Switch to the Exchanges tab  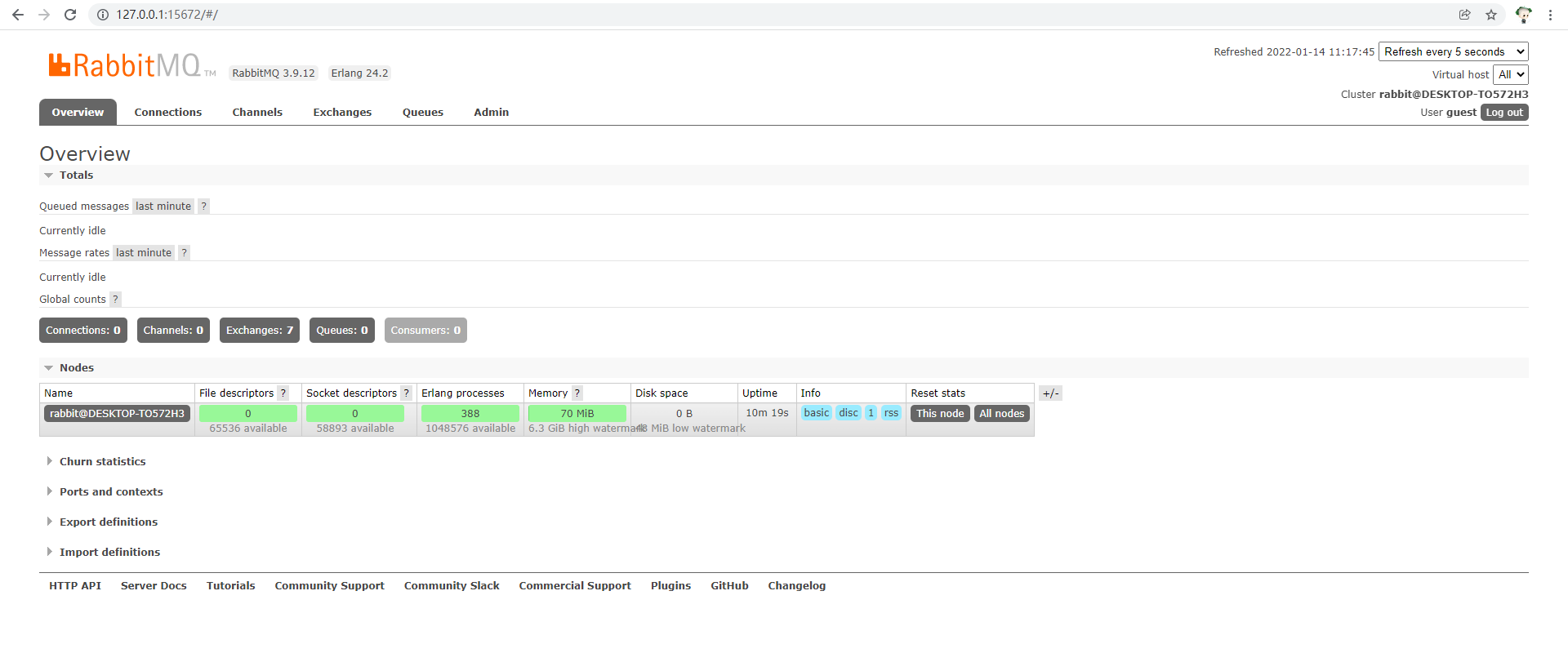342,113
